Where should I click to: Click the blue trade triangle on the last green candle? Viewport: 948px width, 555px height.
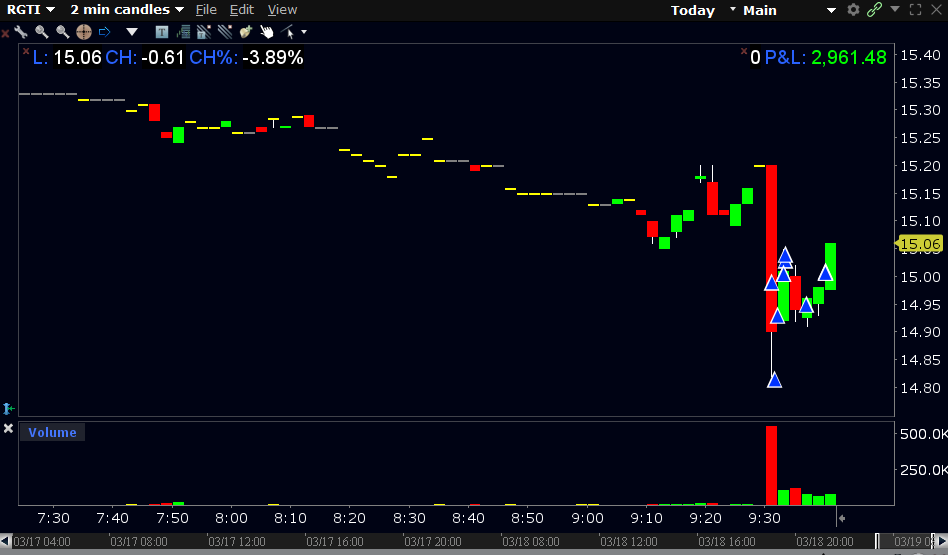(825, 273)
